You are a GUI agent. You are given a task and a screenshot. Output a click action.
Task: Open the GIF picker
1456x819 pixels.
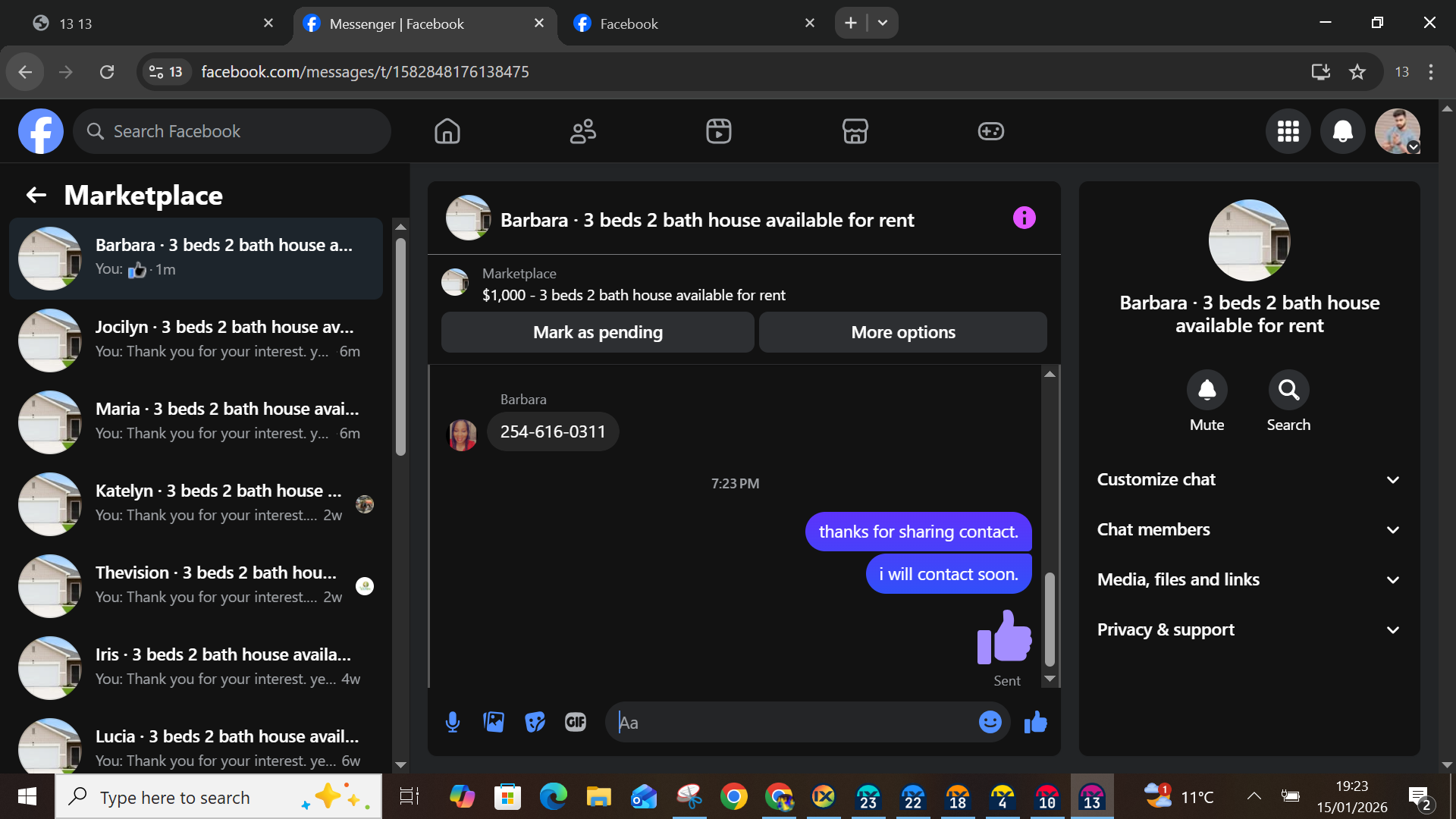click(576, 722)
